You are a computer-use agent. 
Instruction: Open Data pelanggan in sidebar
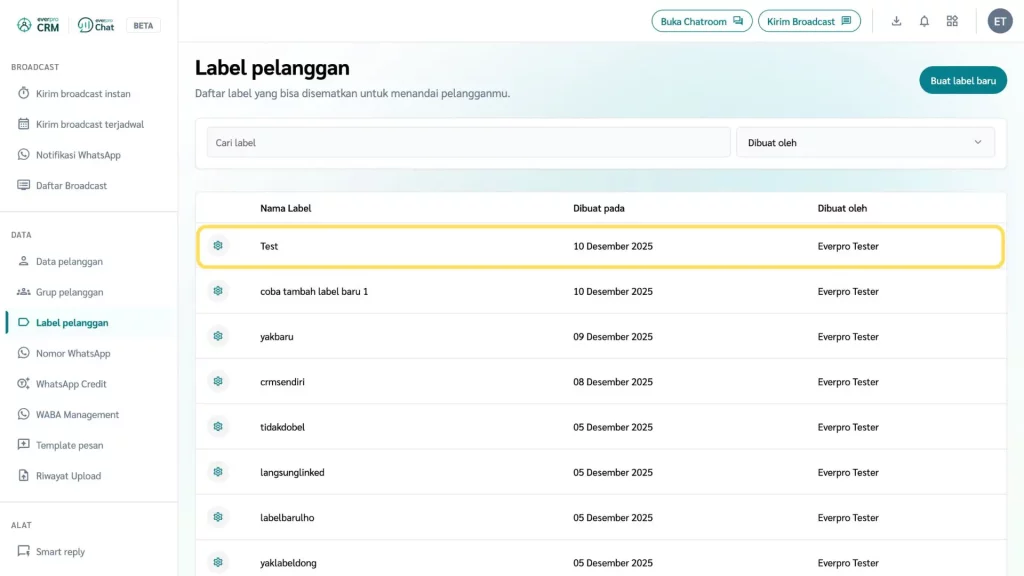tap(69, 262)
